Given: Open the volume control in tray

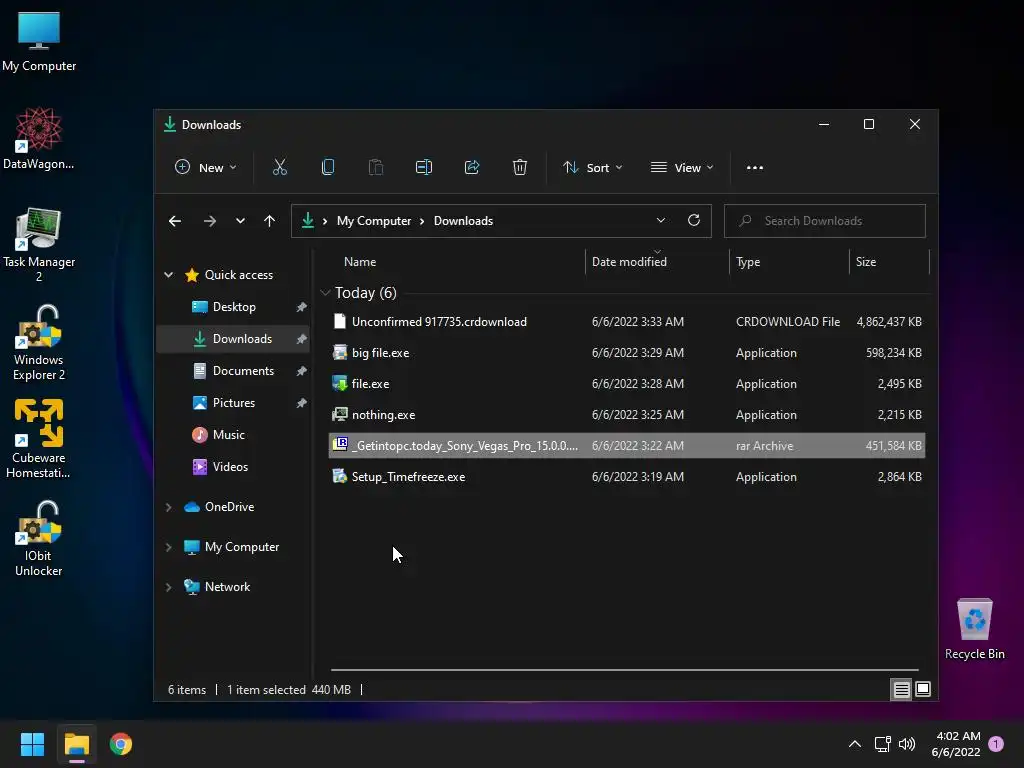Looking at the screenshot, I should coord(907,744).
